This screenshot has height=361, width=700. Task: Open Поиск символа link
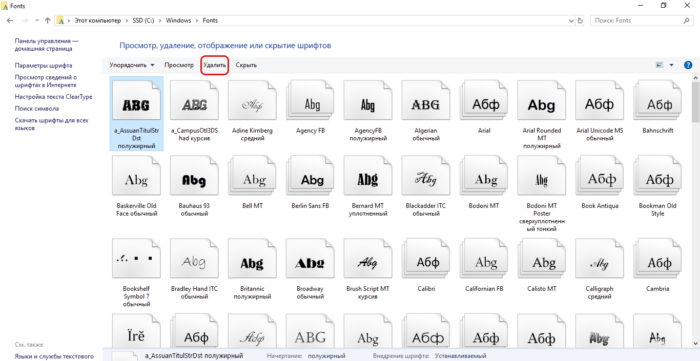click(37, 108)
